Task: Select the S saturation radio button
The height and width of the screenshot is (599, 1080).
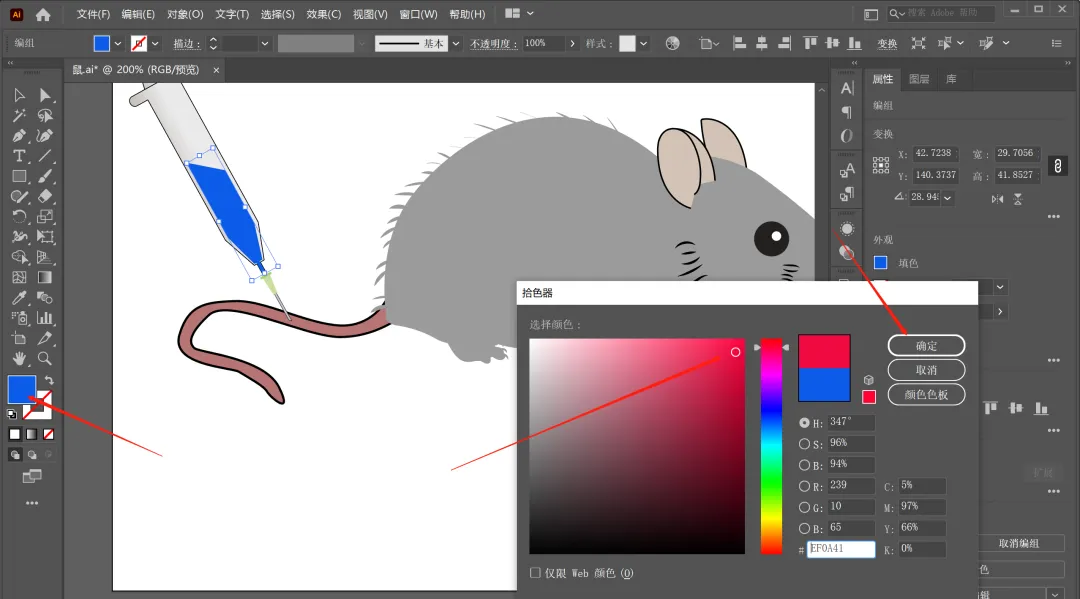Action: coord(805,444)
